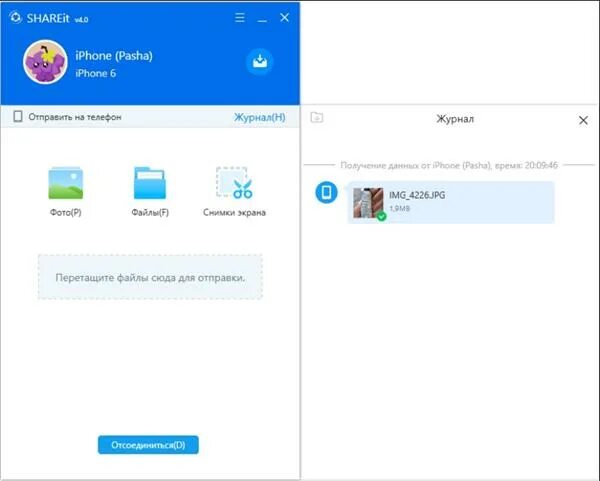Open the SHAREit hamburger menu
This screenshot has width=600, height=481.
click(x=240, y=18)
